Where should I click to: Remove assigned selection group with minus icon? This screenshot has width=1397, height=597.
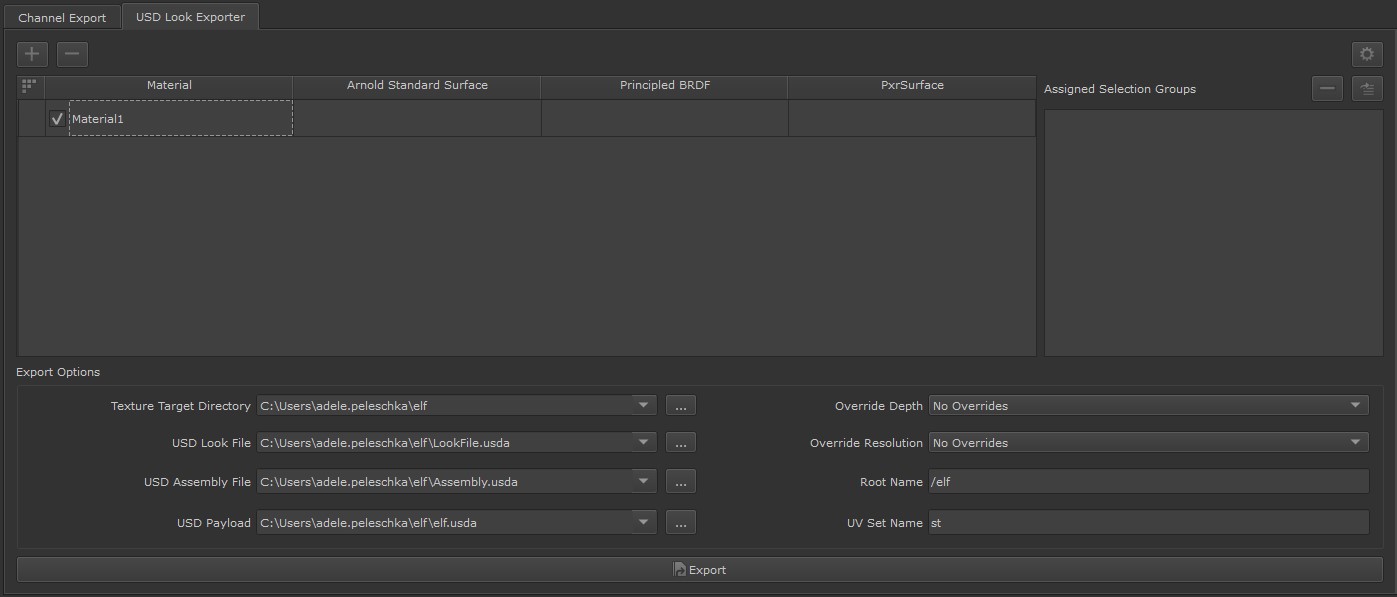tap(1327, 89)
